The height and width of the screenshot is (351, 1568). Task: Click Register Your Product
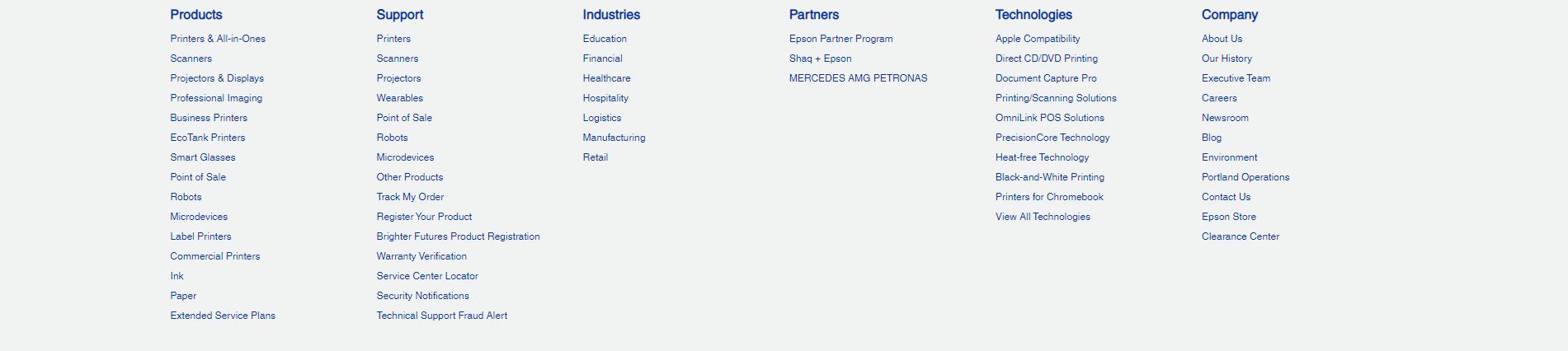click(x=424, y=217)
